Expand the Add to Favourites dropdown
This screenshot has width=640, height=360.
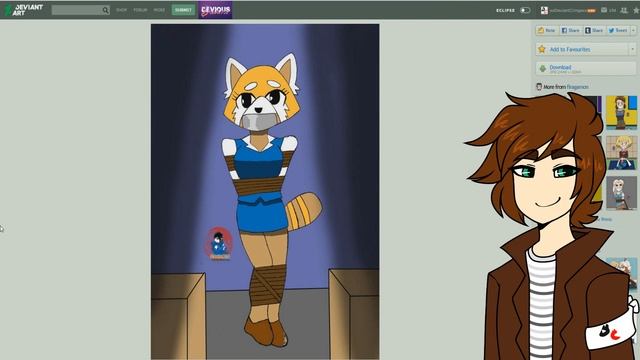point(632,49)
